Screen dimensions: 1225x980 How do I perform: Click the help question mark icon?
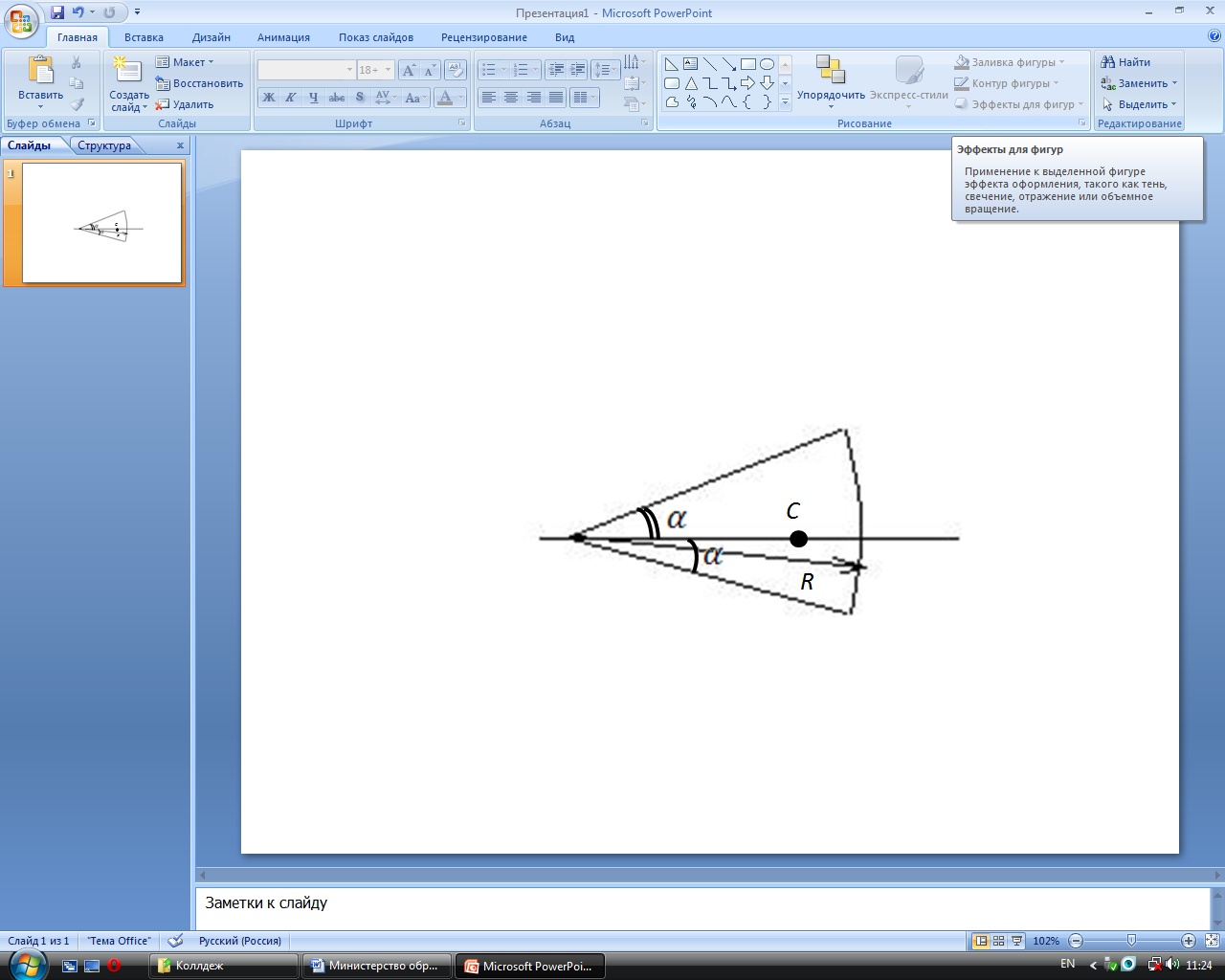[x=1214, y=36]
